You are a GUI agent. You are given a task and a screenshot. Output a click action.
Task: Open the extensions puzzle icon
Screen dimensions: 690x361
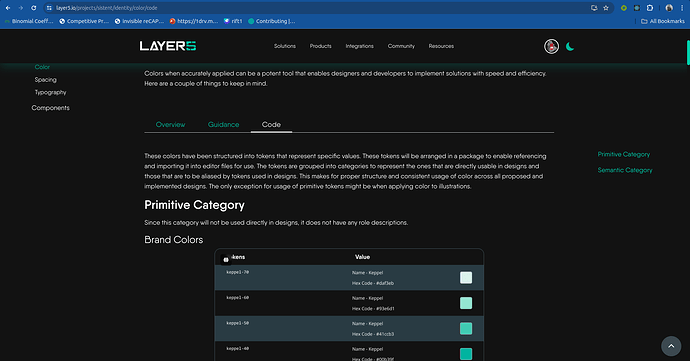point(650,8)
